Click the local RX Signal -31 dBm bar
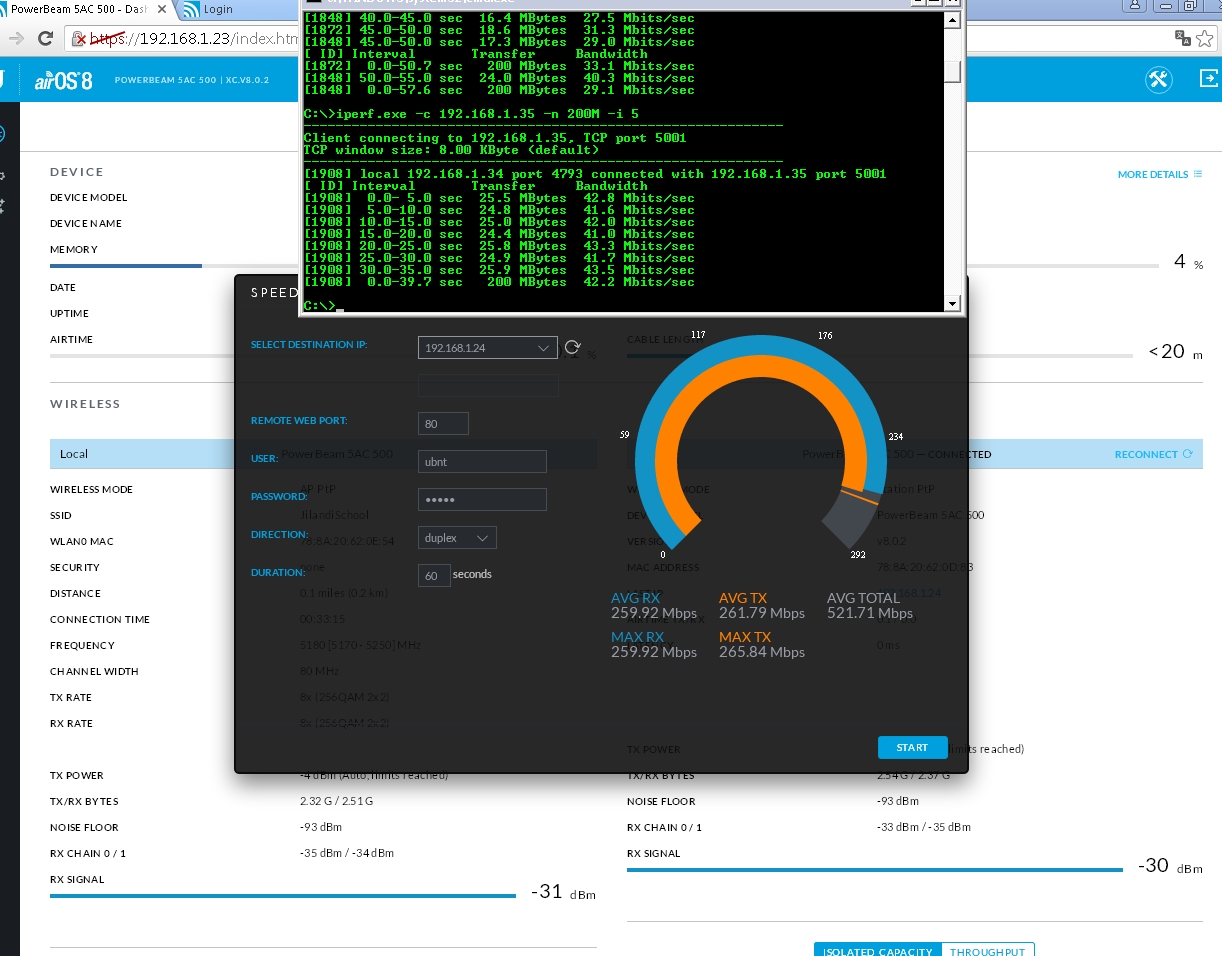Viewport: 1222px width, 956px height. pos(284,896)
